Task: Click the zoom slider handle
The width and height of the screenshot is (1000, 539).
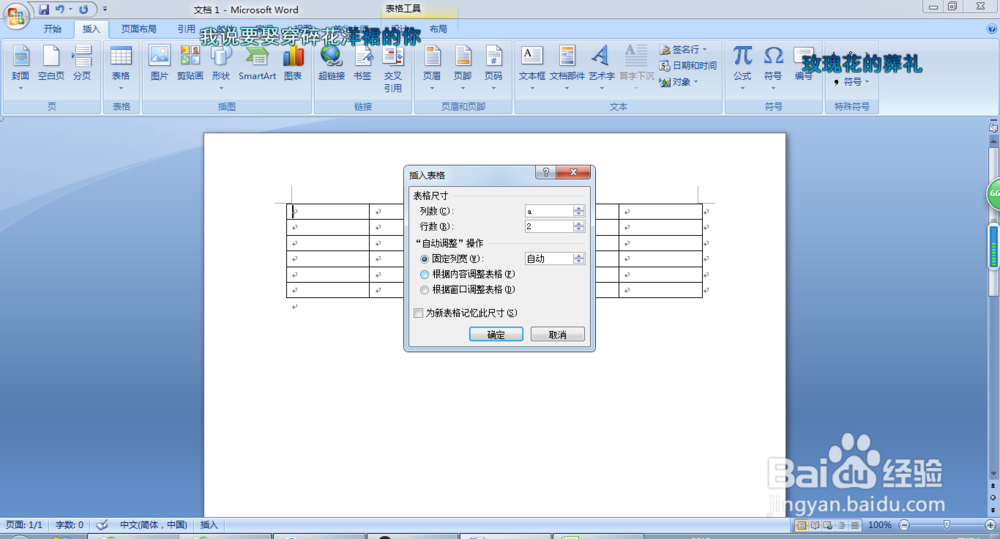Action: 946,524
